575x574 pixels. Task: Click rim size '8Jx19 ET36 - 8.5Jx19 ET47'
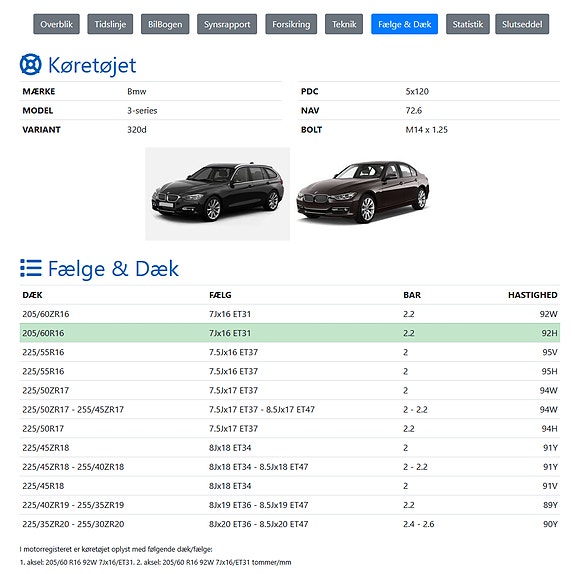point(259,505)
